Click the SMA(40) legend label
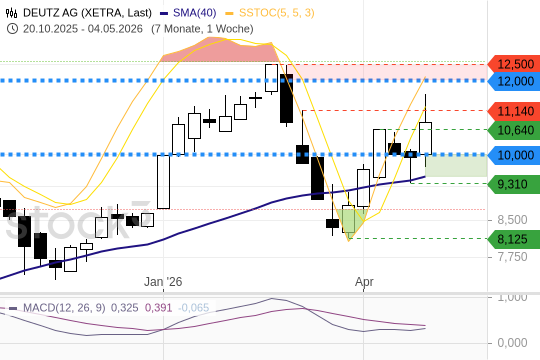 click(195, 13)
